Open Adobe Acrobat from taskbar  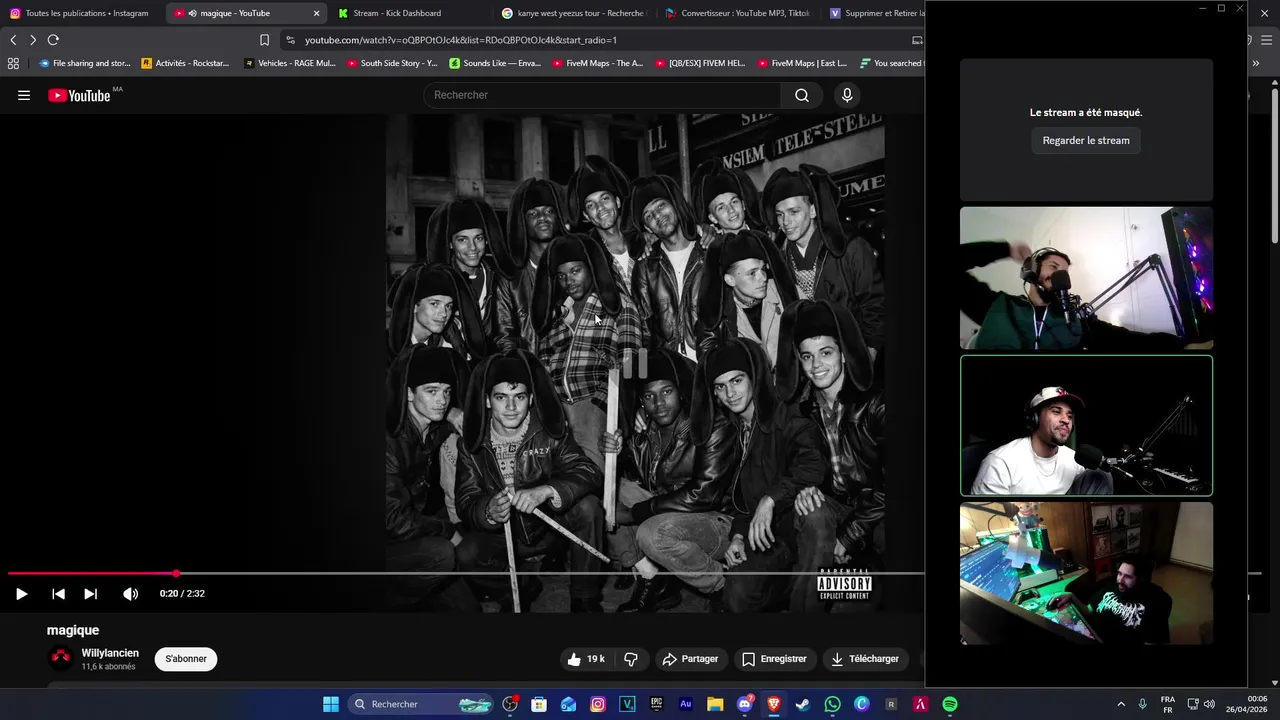[920, 704]
